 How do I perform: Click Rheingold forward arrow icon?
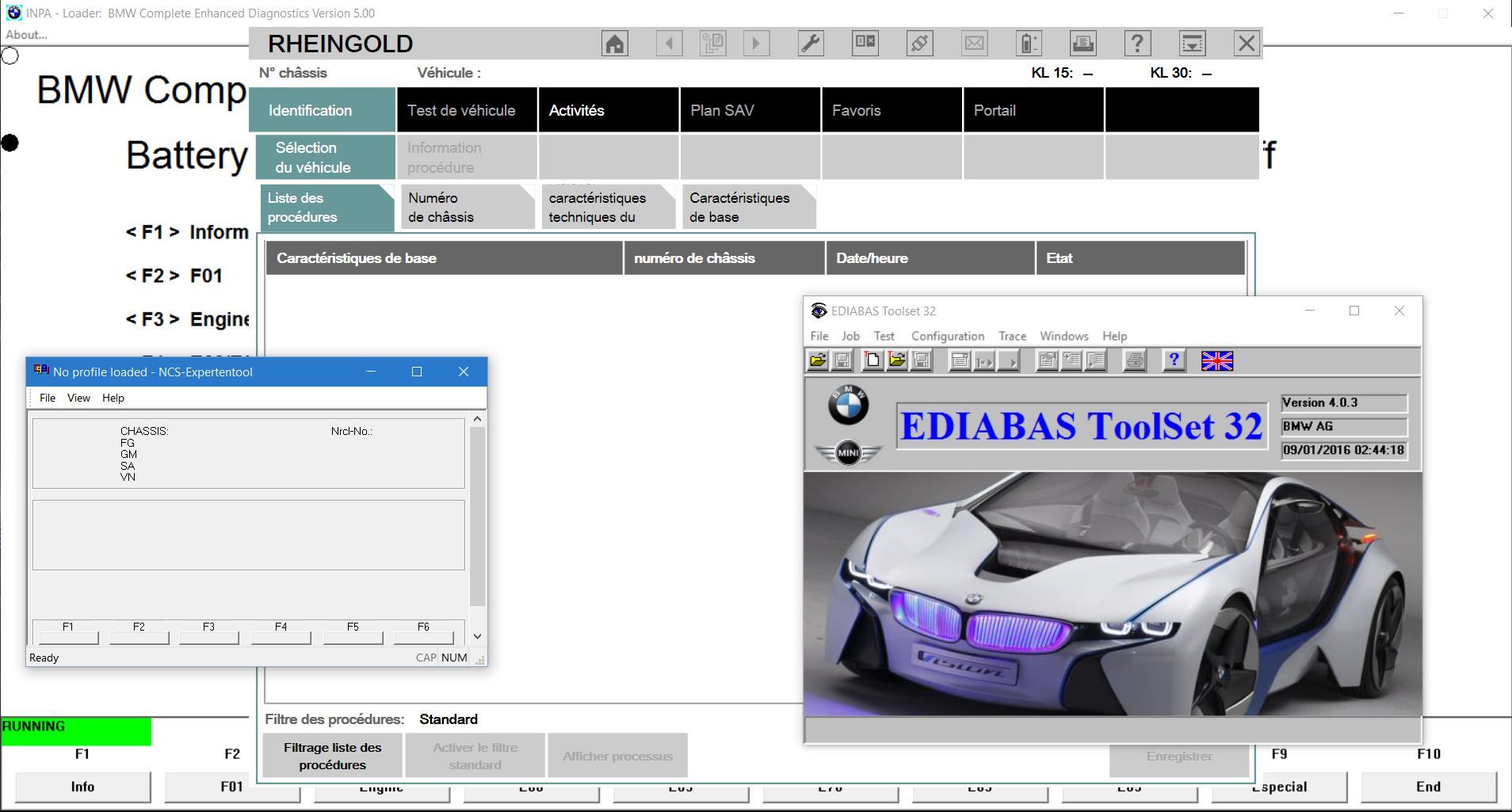[x=756, y=44]
